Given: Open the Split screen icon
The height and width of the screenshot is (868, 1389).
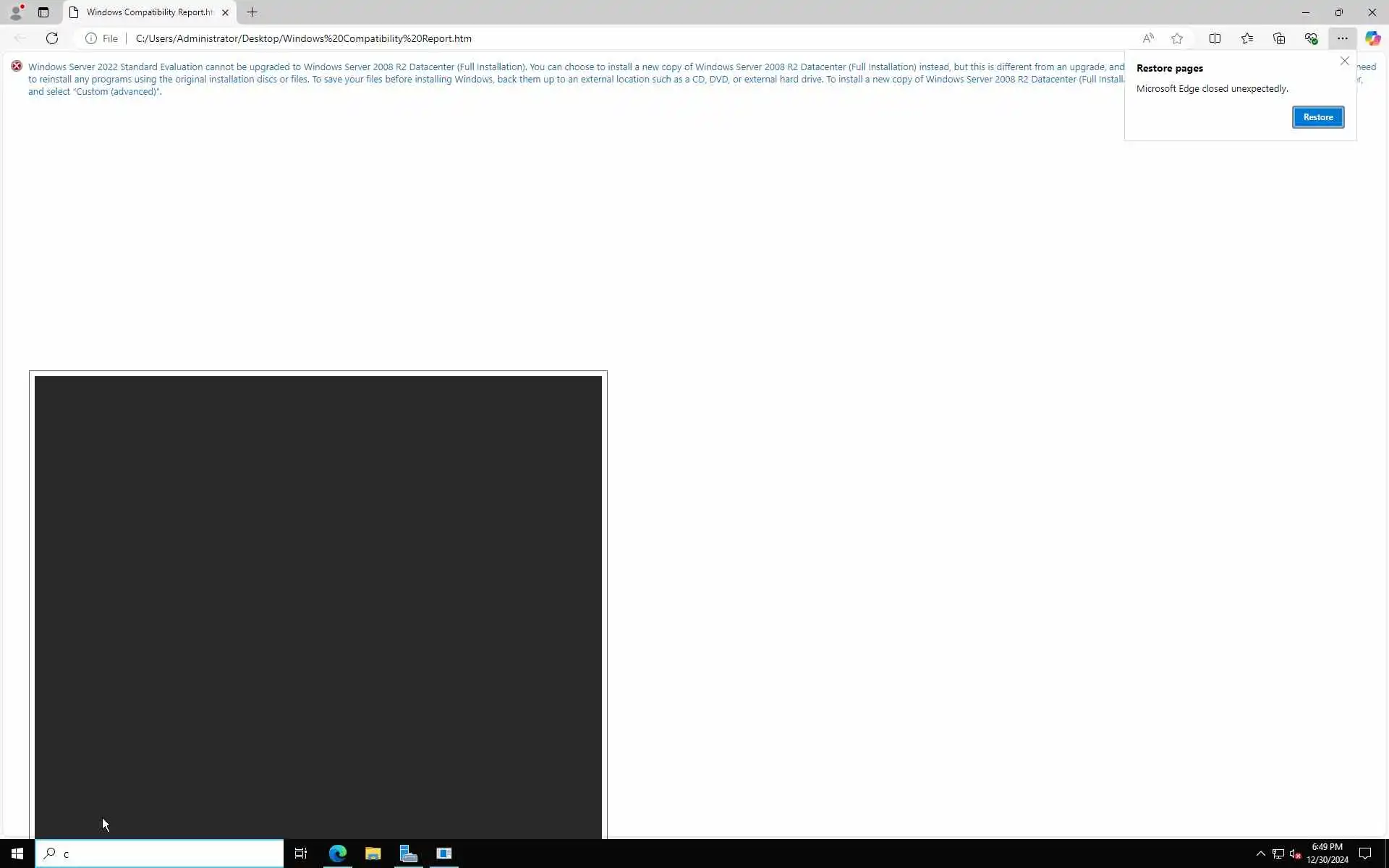Looking at the screenshot, I should [x=1215, y=38].
